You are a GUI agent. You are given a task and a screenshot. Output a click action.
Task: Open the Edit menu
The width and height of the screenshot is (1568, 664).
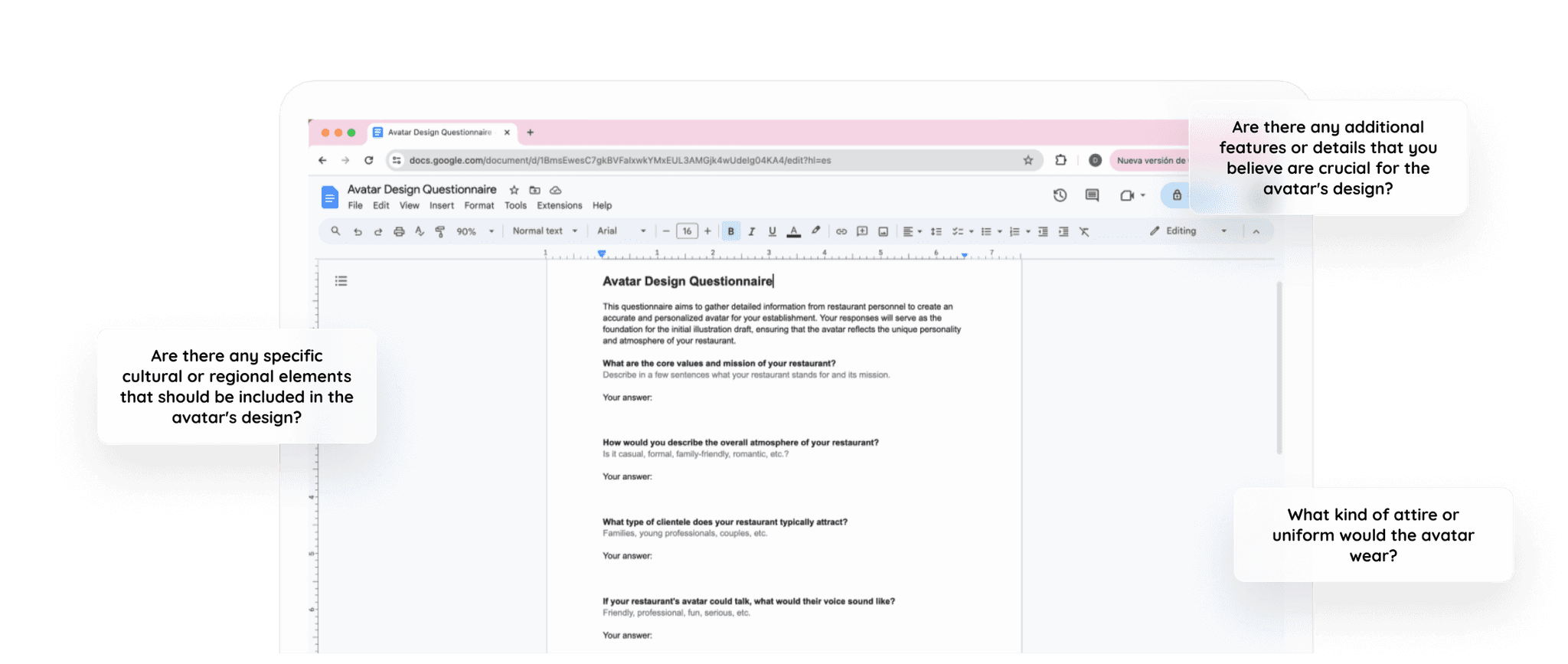(x=381, y=205)
